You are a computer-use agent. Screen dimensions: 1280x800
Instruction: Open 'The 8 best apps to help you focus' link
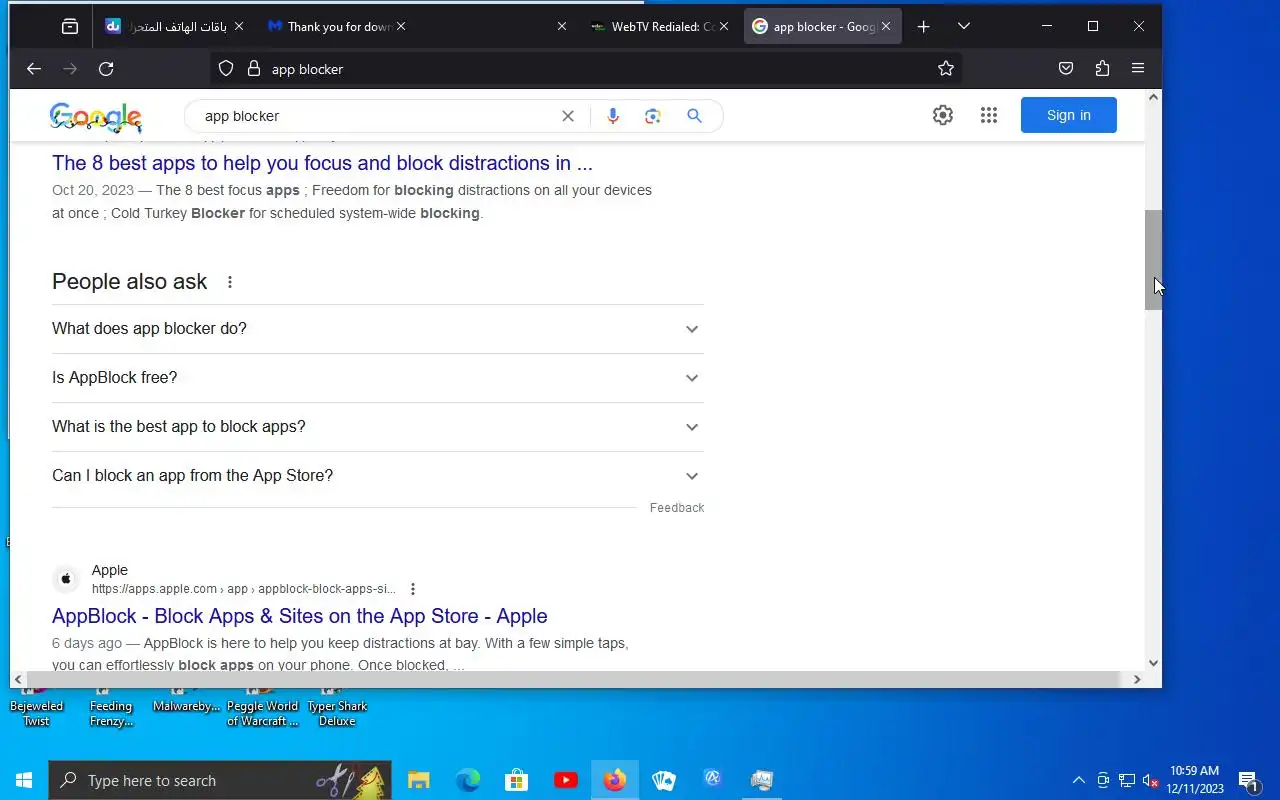click(x=322, y=163)
